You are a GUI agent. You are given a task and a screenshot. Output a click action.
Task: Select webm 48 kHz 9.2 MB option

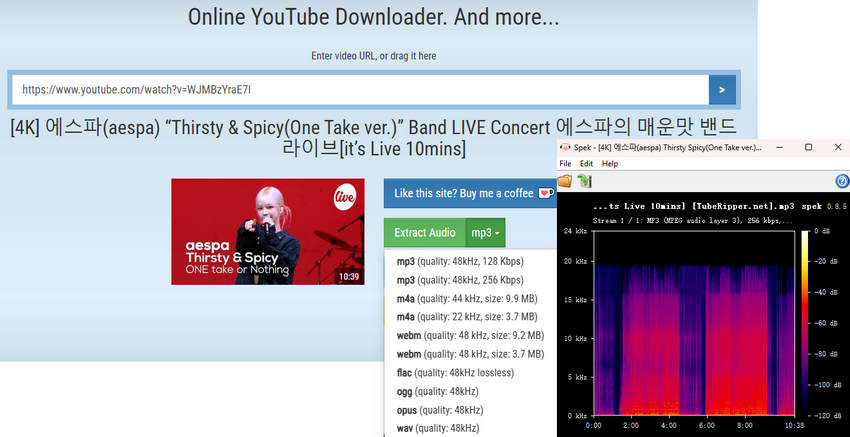[x=471, y=336]
